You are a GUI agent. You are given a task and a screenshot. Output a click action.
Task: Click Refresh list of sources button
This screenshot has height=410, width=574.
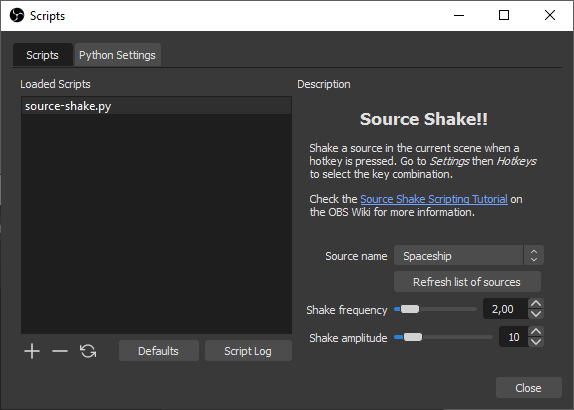[x=467, y=282]
